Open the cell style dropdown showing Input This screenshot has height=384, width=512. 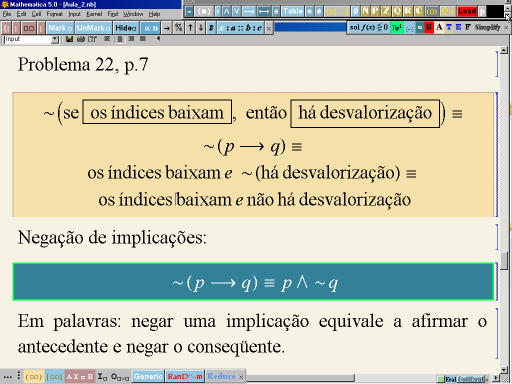[31, 39]
